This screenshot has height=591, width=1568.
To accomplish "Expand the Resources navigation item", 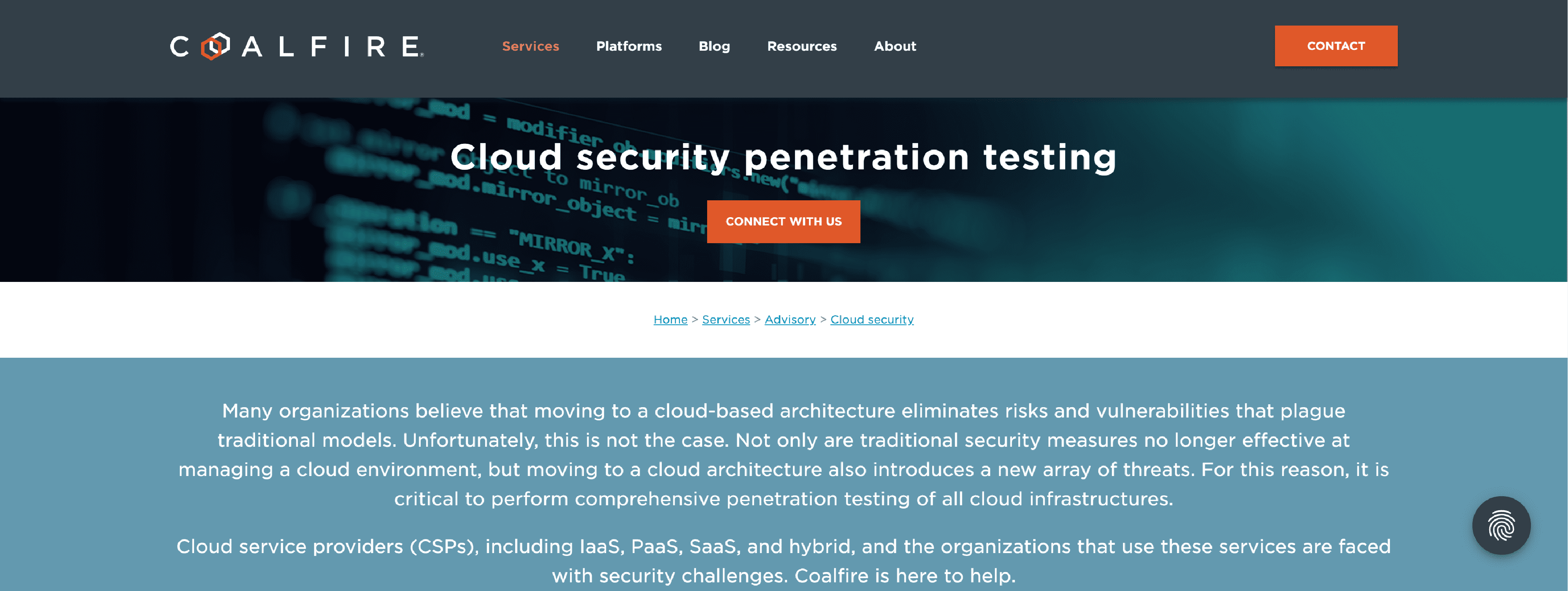I will 802,46.
